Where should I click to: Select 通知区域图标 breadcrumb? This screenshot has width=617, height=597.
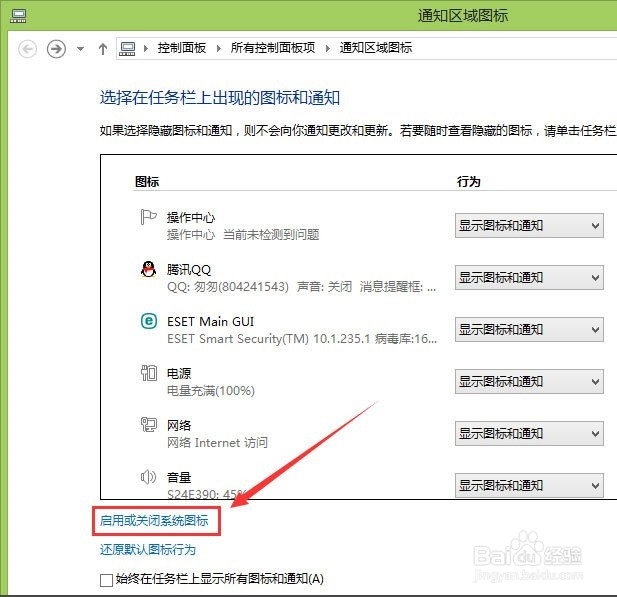376,48
